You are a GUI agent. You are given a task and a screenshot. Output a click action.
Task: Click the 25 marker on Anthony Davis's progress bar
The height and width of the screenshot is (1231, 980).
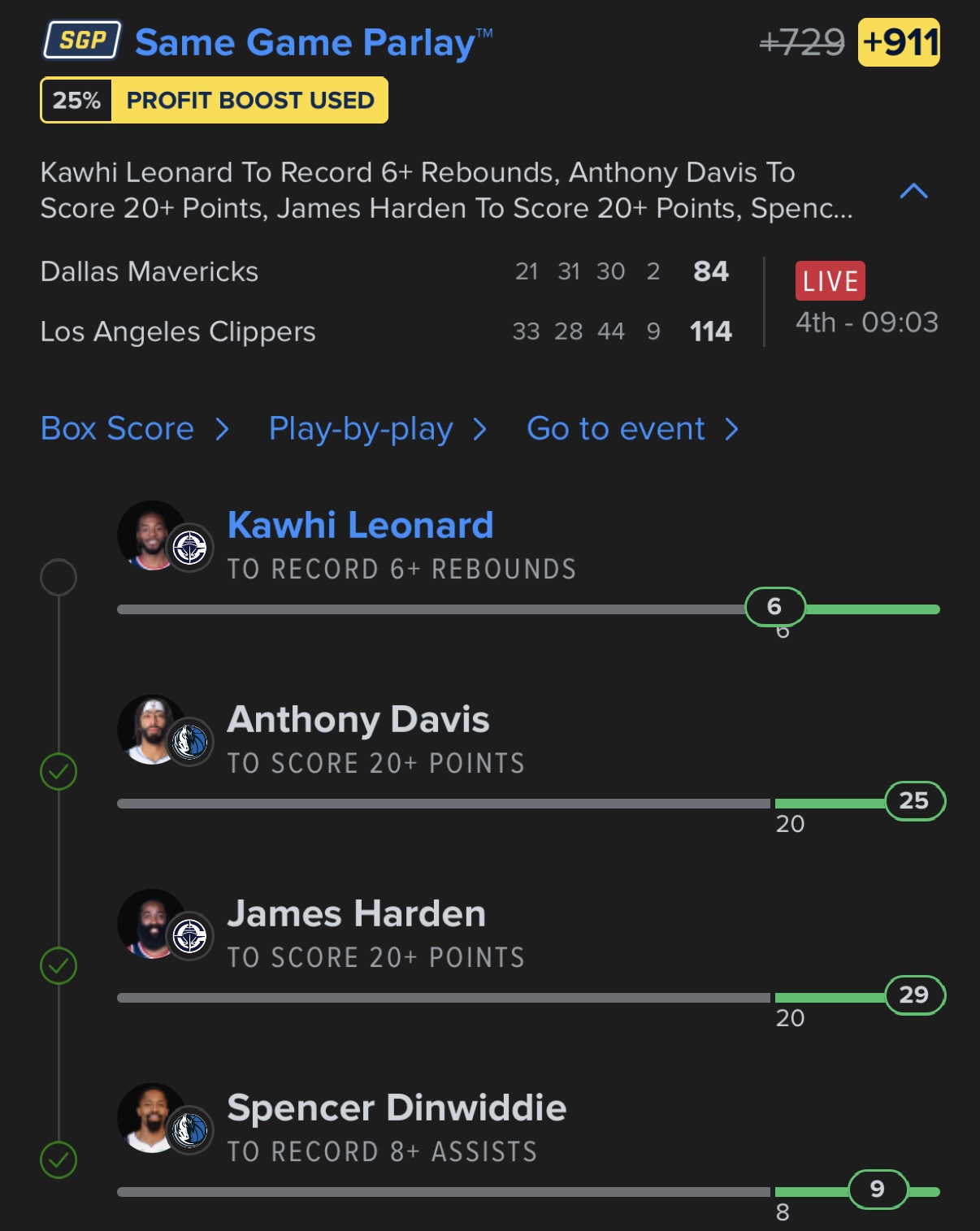[914, 801]
